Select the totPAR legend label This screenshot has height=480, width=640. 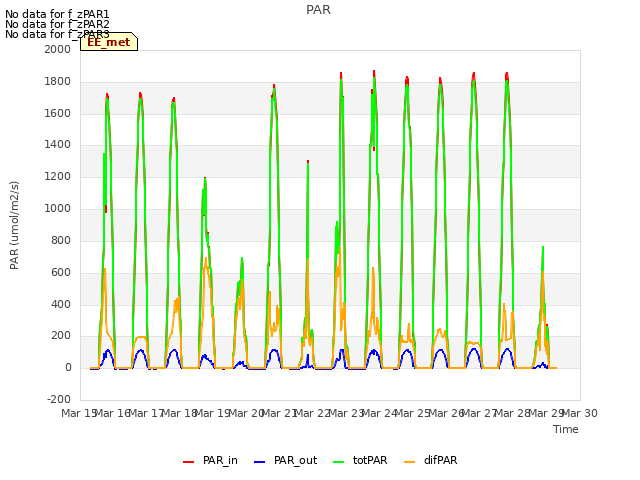[370, 460]
